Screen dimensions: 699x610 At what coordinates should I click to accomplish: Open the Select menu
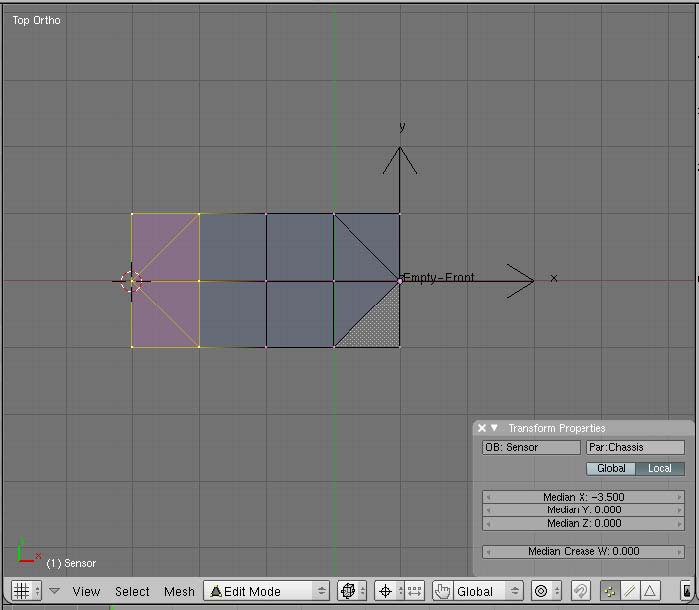(132, 591)
